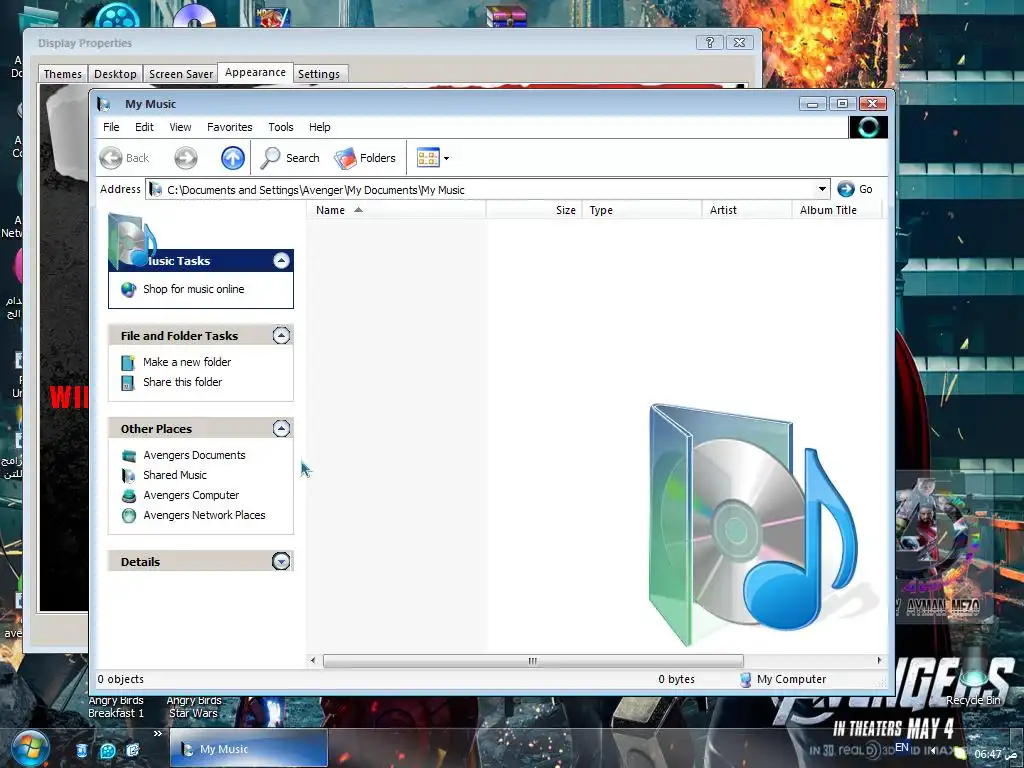Open the Edit menu

144,127
